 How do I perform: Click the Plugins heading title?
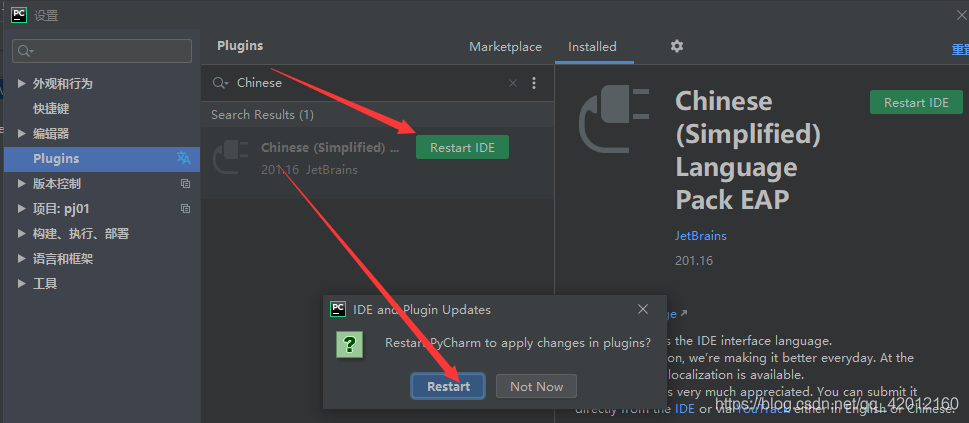[x=240, y=46]
